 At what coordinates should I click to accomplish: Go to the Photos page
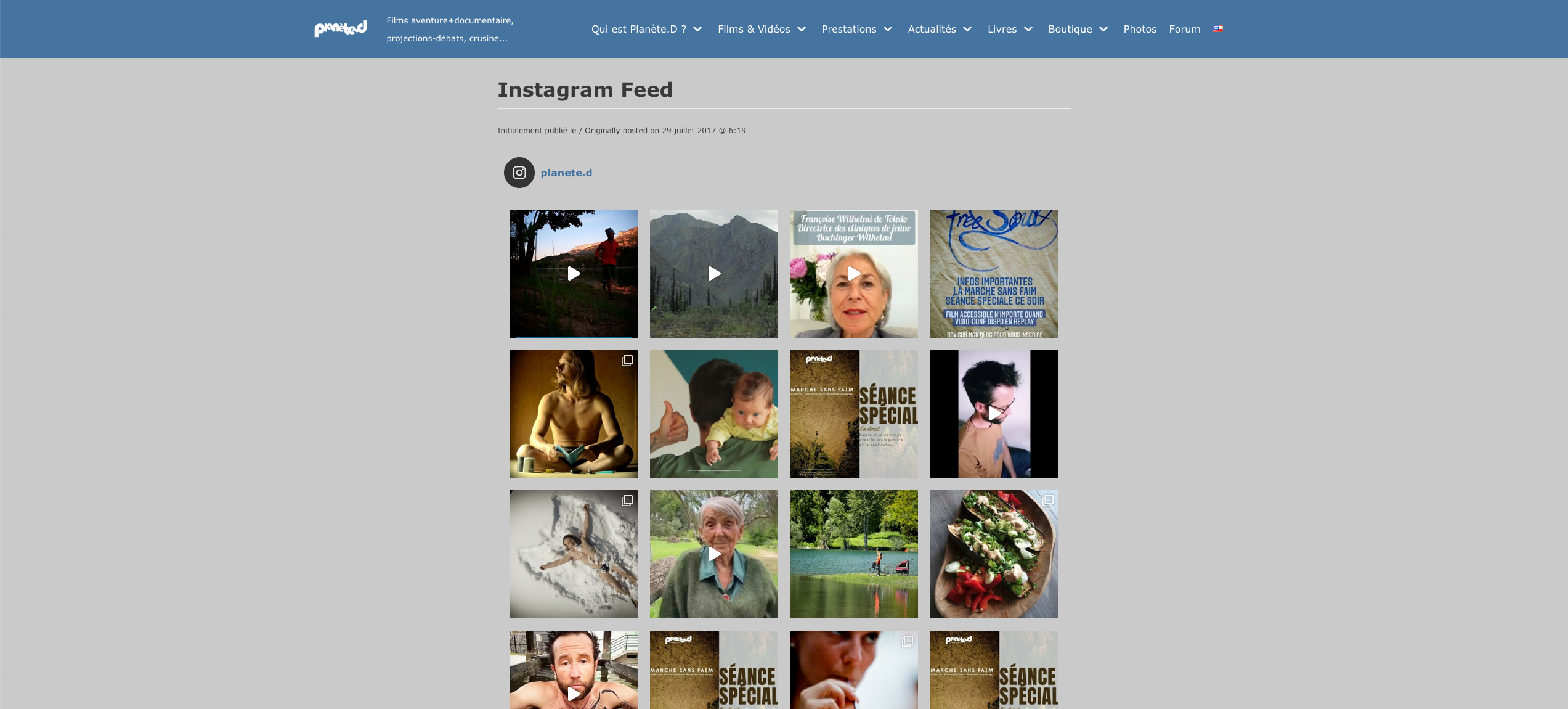1140,29
